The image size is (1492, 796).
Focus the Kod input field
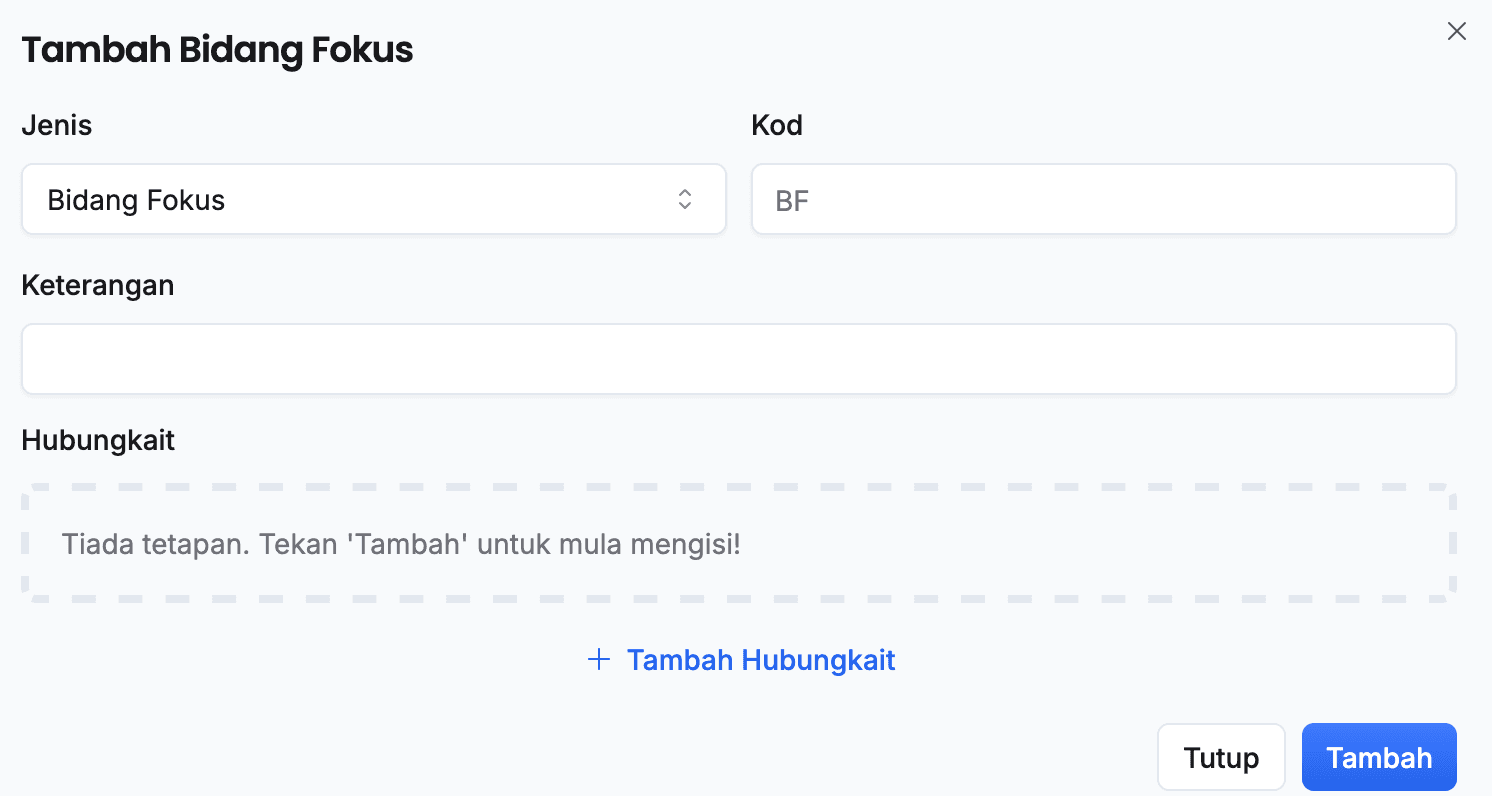coord(1103,199)
